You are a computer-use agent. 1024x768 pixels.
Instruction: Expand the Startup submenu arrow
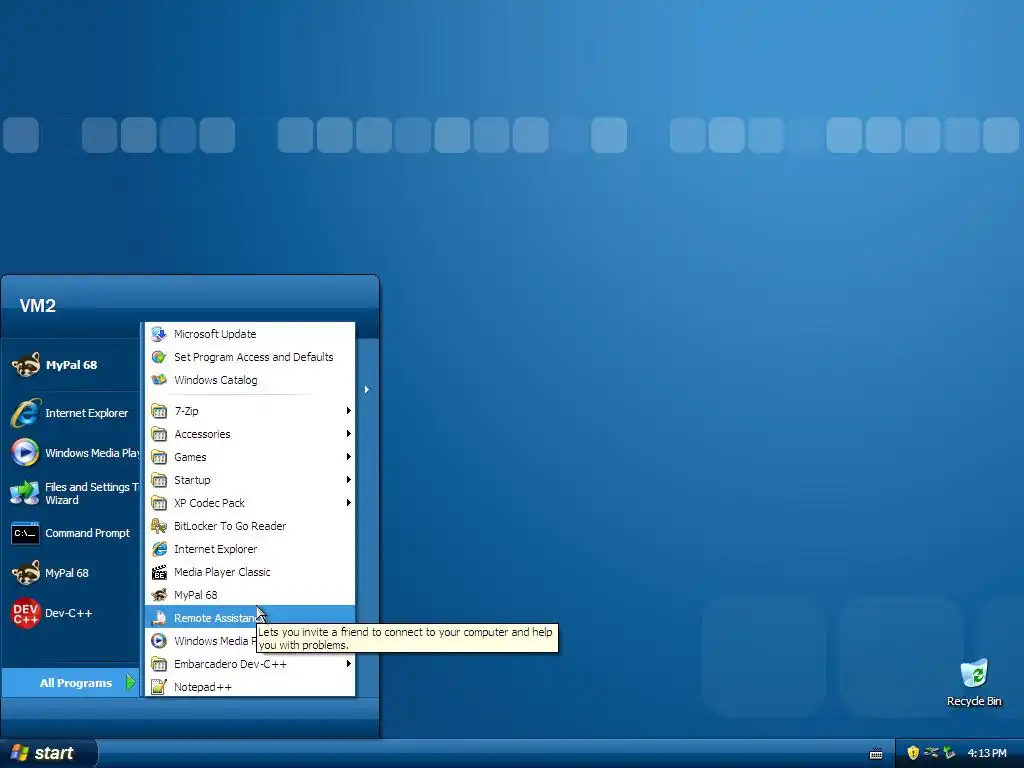(x=349, y=479)
